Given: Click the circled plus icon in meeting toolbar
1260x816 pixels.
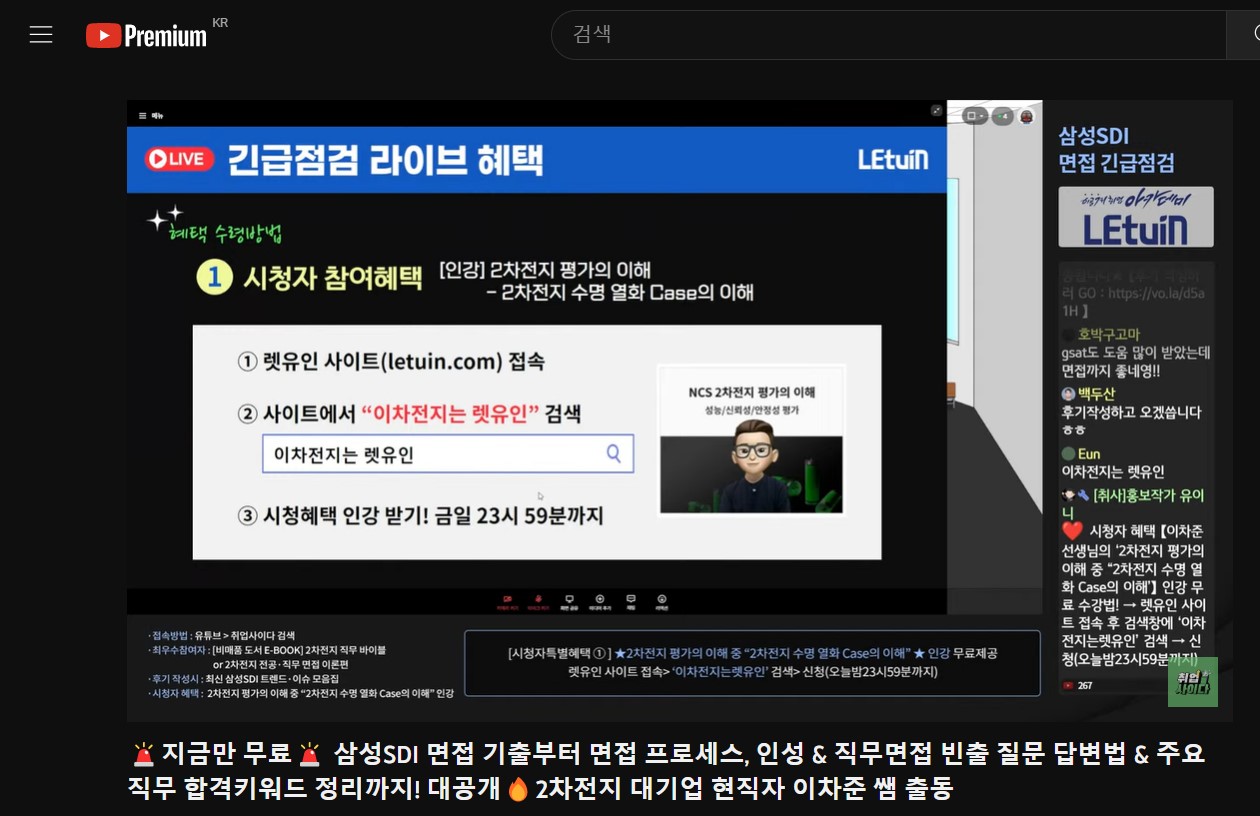Looking at the screenshot, I should [x=600, y=601].
